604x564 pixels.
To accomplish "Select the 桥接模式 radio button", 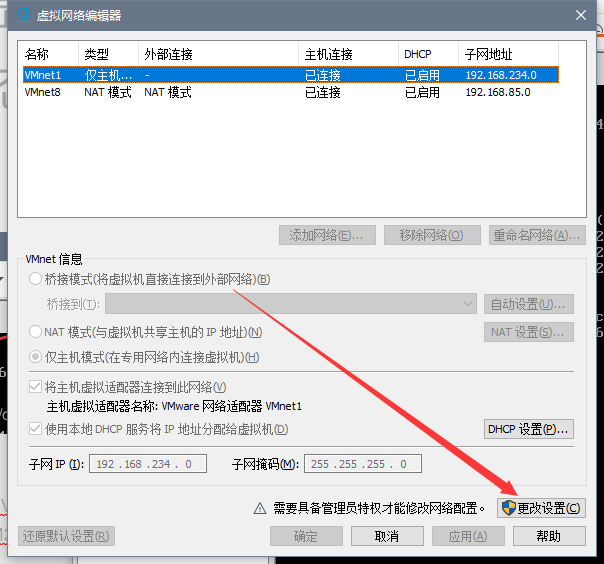I will [x=35, y=279].
